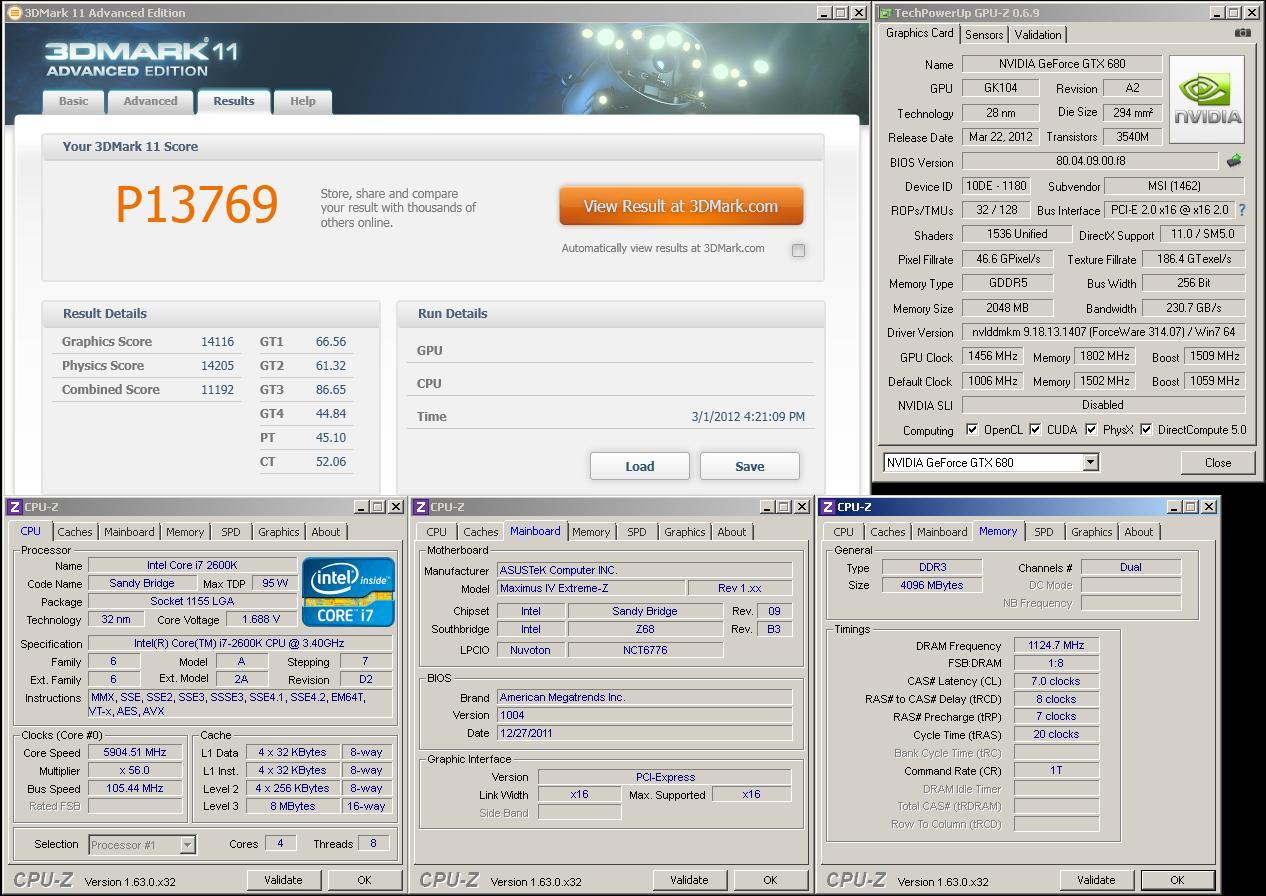This screenshot has width=1266, height=896.
Task: Click the DRAM Frequency value 1124.7 MHz
Action: (x=1056, y=646)
